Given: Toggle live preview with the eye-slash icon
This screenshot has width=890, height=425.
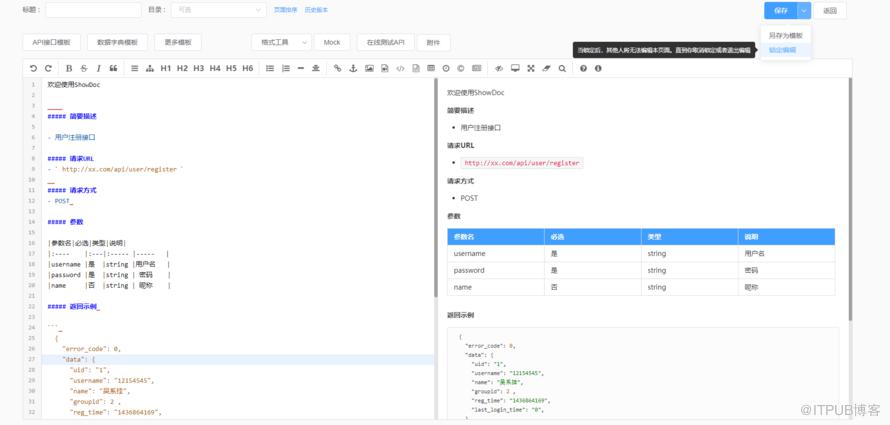Looking at the screenshot, I should 499,68.
